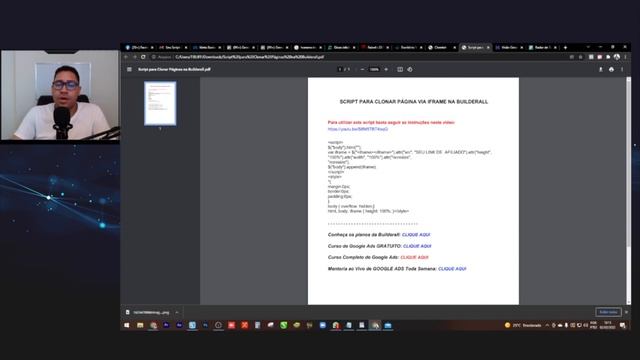The height and width of the screenshot is (360, 640).
Task: Switch to the 'Radar de' browser tab
Action: [x=542, y=47]
